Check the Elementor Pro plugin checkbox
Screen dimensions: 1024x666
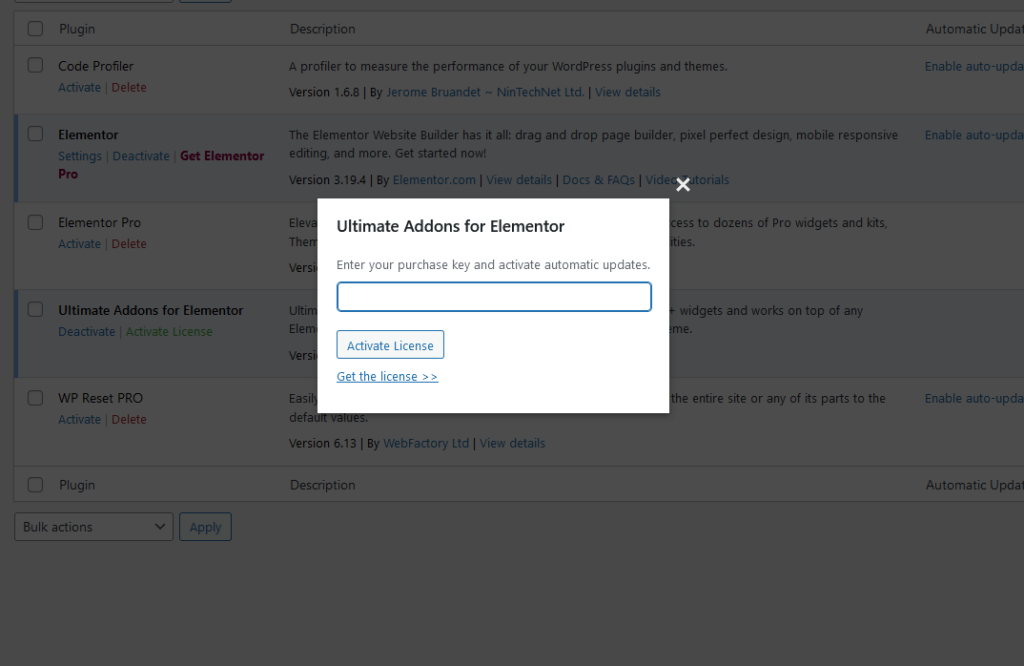click(35, 222)
